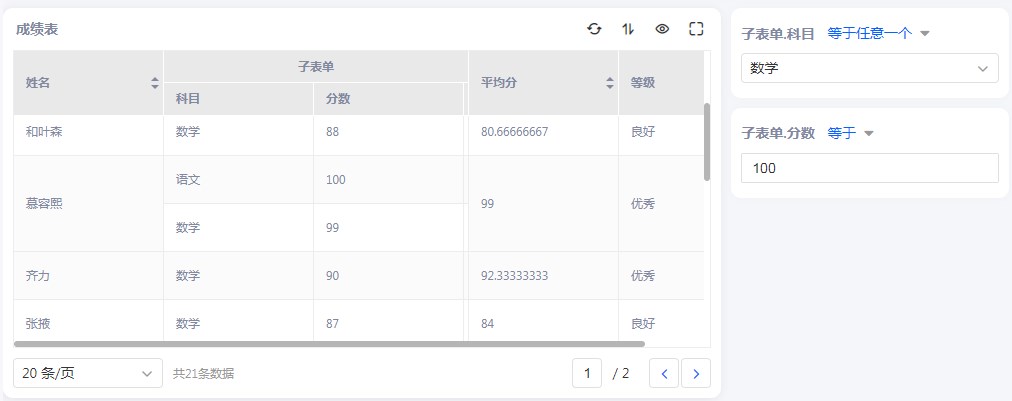Open the 等于 operator dropdown for 分数
Viewport: 1012px width, 401px height.
850,133
